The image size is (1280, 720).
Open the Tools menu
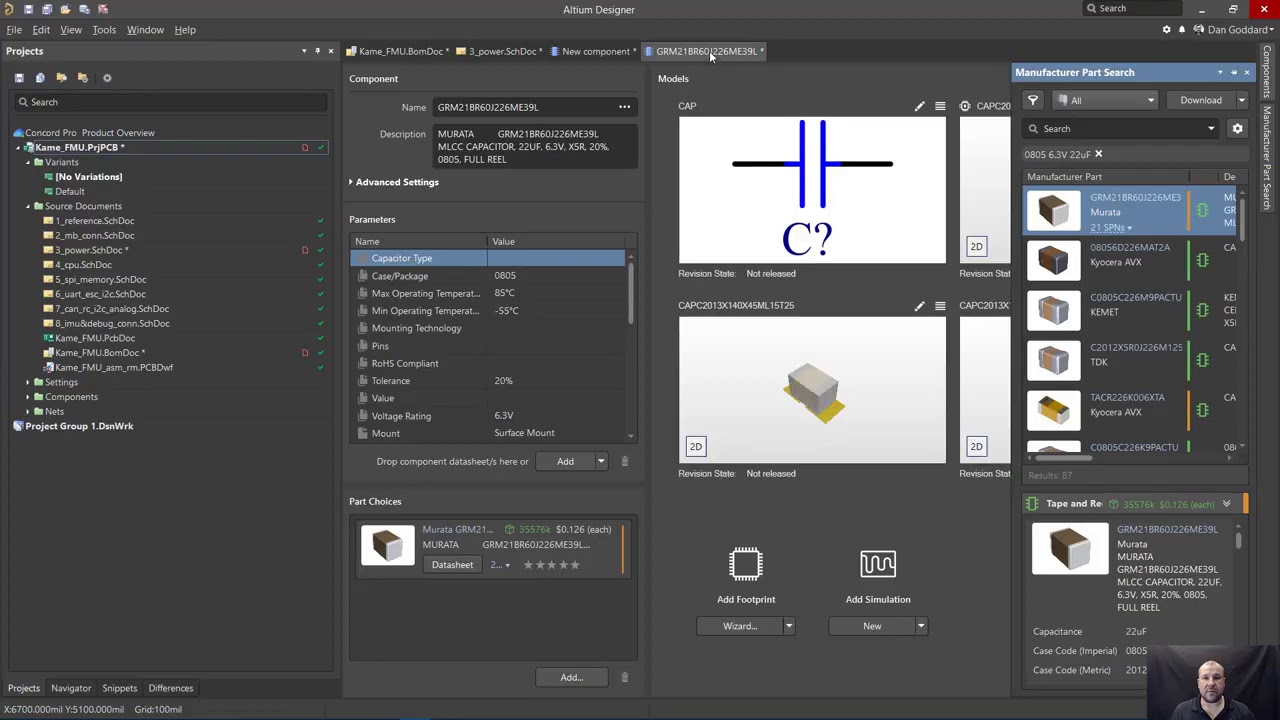(x=104, y=30)
